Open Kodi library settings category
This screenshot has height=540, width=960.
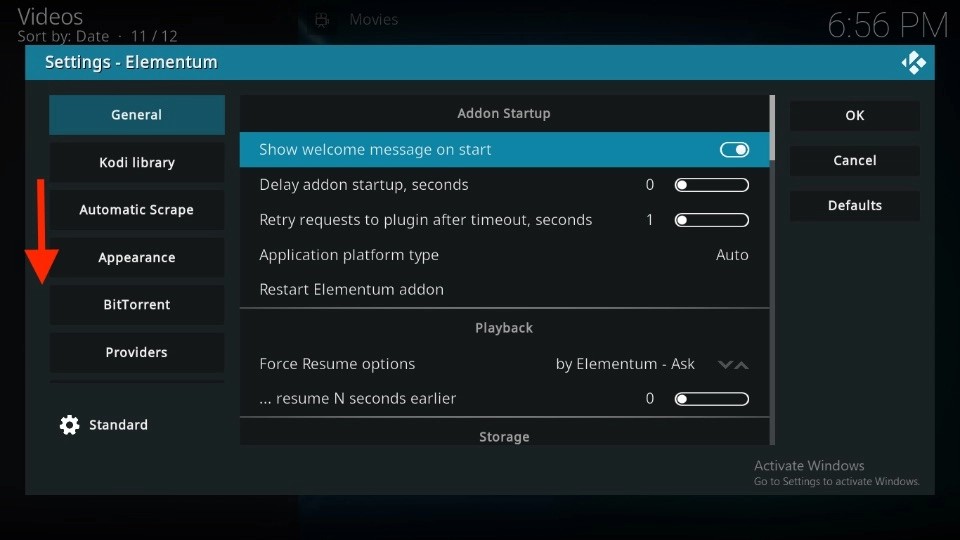(x=137, y=162)
